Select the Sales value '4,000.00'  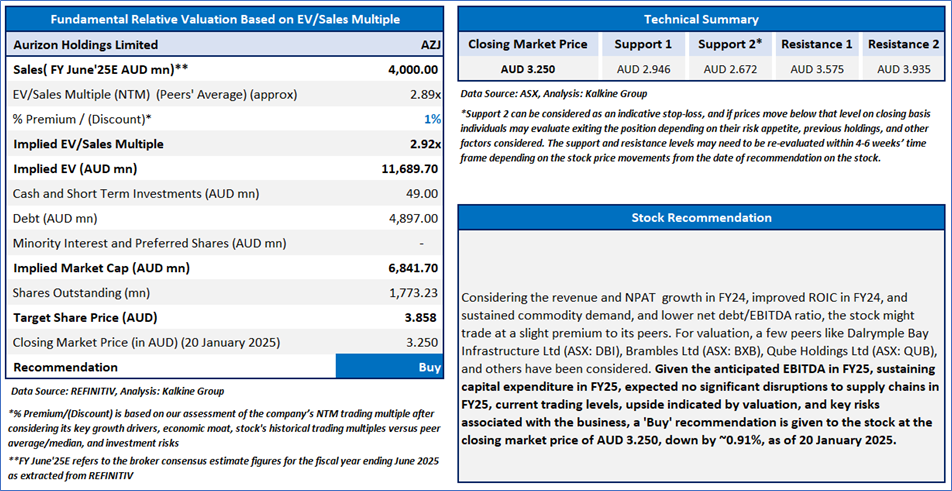tap(413, 70)
